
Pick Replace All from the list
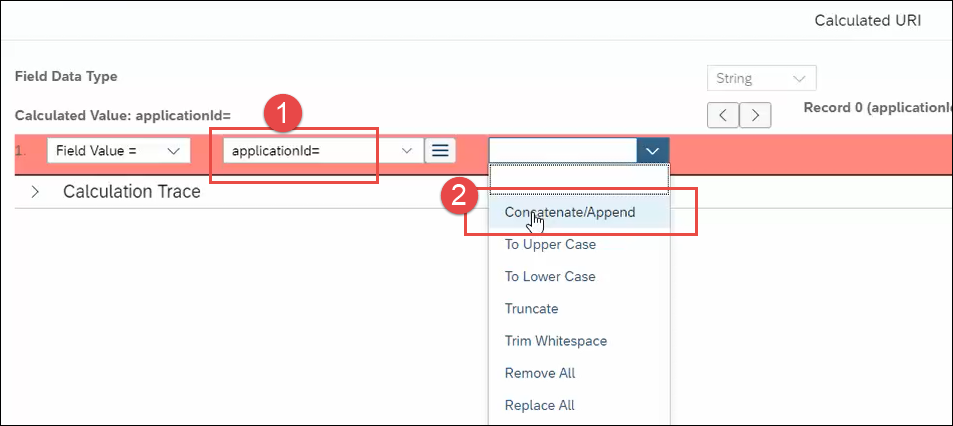pos(539,405)
